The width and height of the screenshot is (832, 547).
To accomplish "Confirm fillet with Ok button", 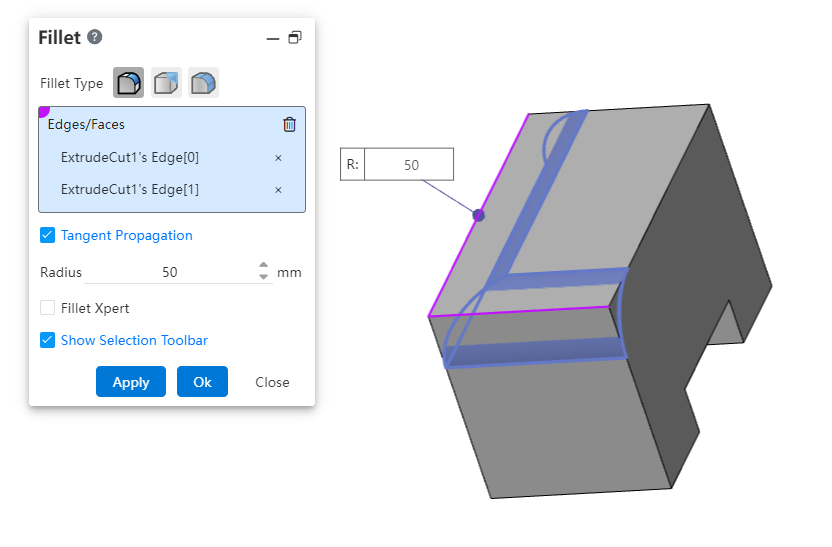I will pyautogui.click(x=202, y=381).
